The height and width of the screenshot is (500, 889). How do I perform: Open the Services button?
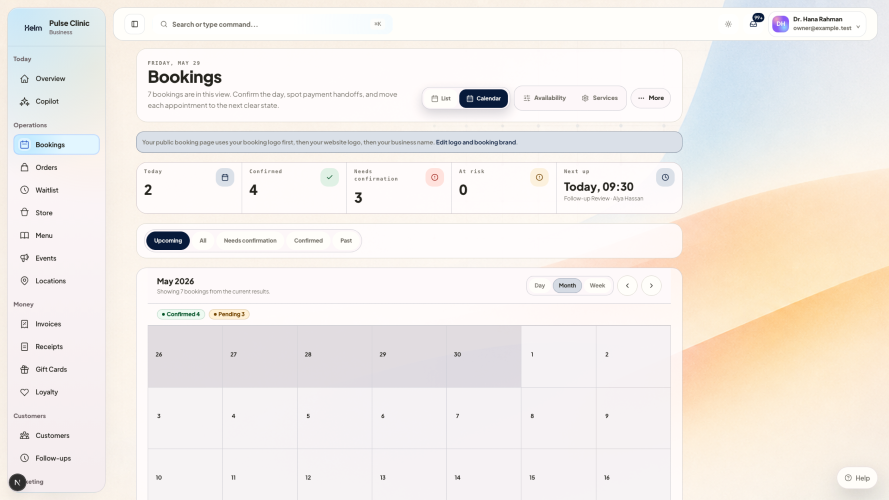pyautogui.click(x=600, y=98)
